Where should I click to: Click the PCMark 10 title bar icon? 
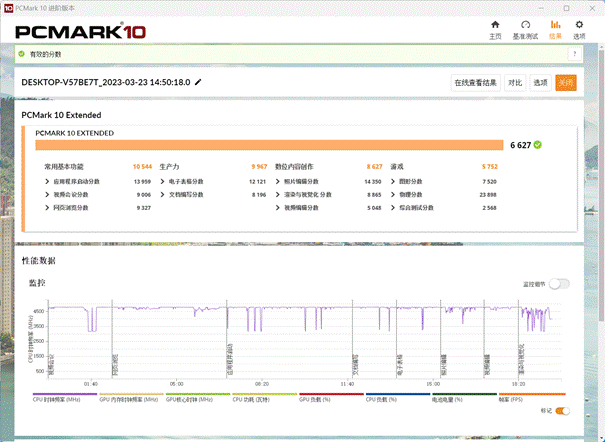click(7, 6)
